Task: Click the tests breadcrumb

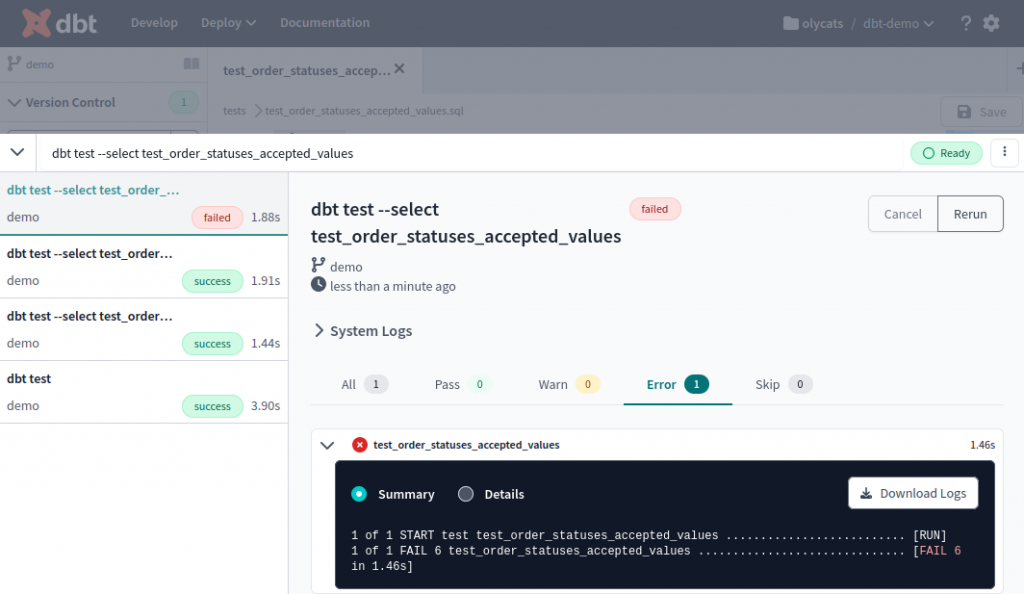Action: point(234,111)
